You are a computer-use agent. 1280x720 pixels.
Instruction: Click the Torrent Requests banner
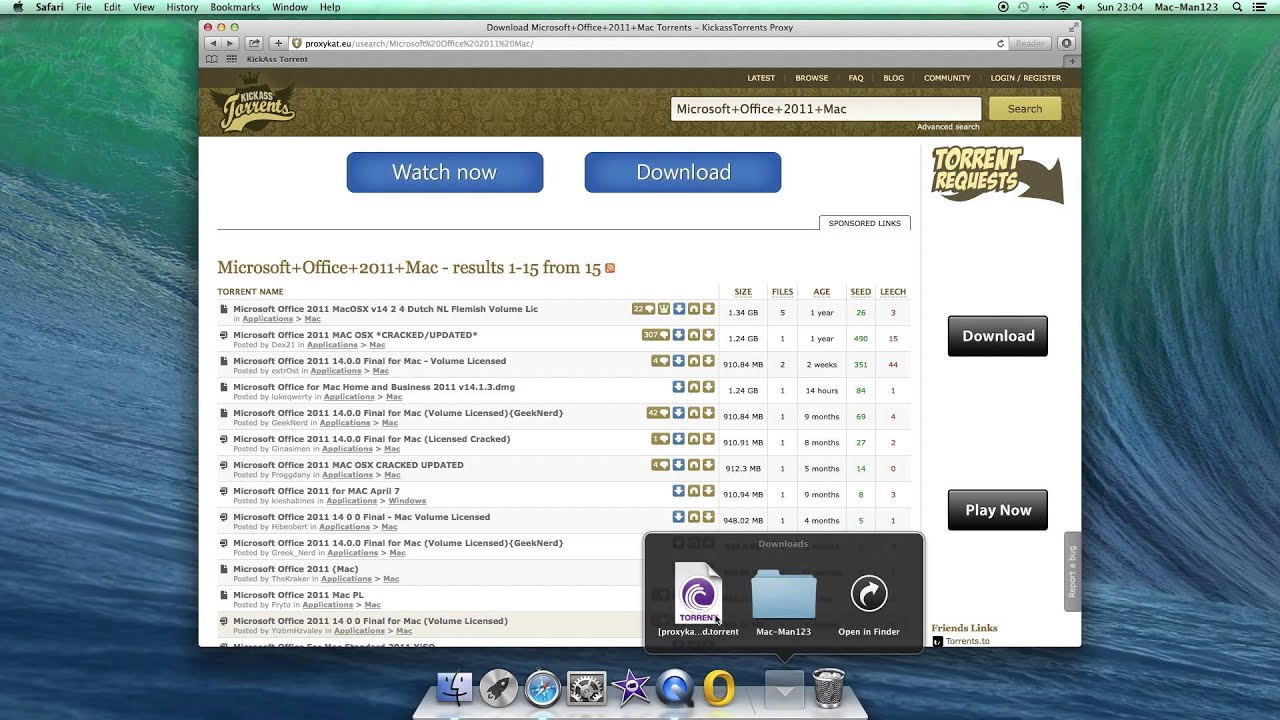[x=997, y=175]
